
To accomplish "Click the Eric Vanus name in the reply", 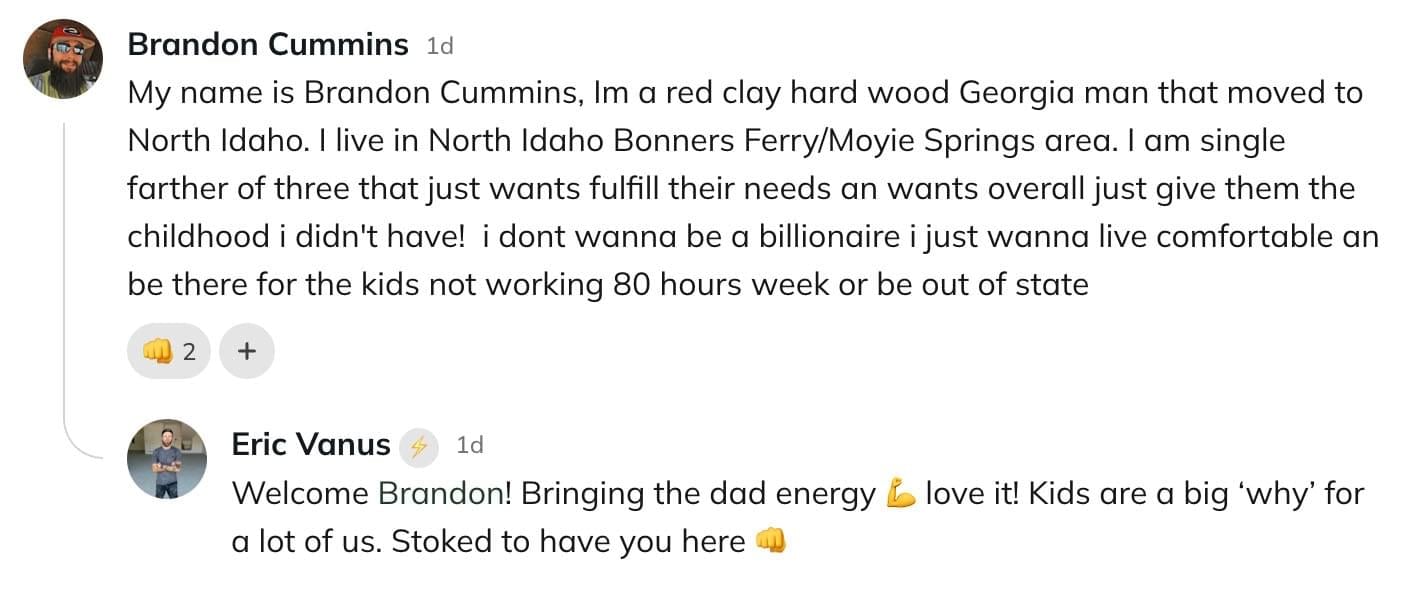I will coord(311,444).
